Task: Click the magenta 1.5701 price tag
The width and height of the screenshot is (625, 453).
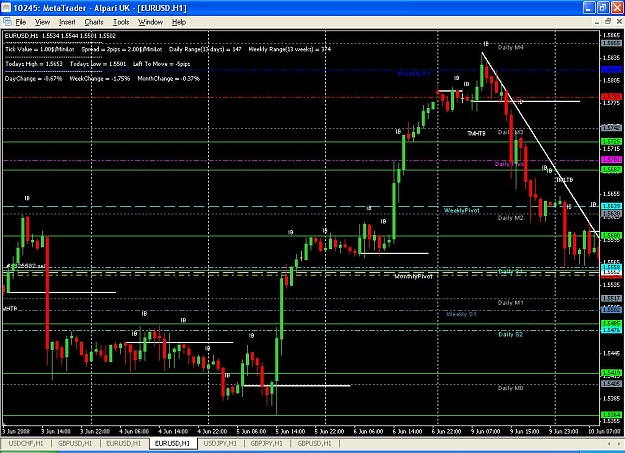Action: [x=611, y=160]
